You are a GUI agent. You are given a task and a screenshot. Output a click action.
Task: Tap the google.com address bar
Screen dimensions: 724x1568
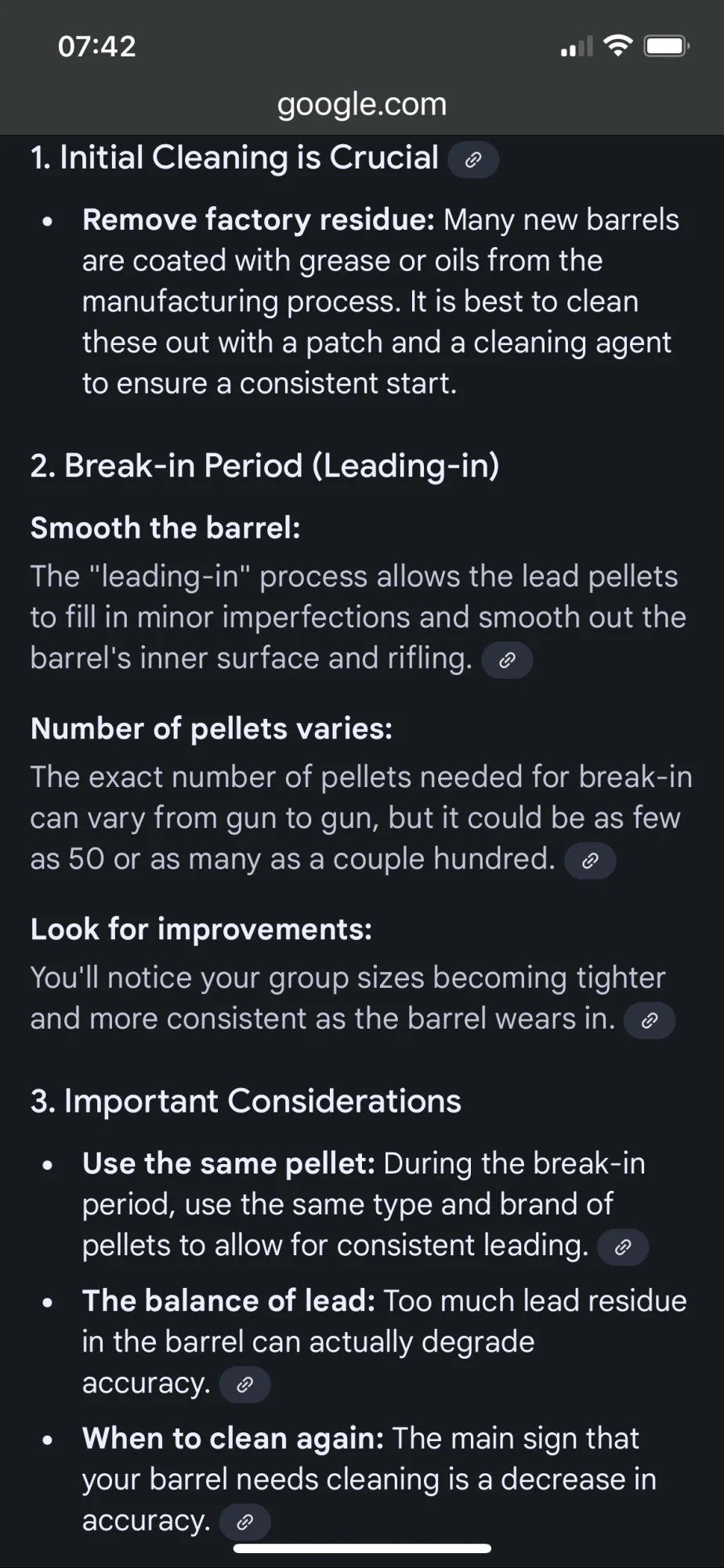362,104
